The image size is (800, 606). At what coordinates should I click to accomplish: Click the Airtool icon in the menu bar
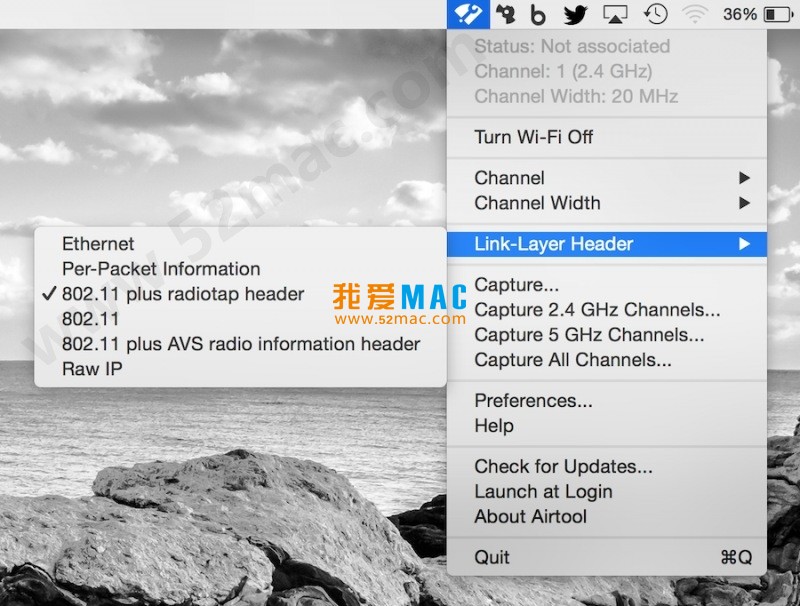(467, 14)
